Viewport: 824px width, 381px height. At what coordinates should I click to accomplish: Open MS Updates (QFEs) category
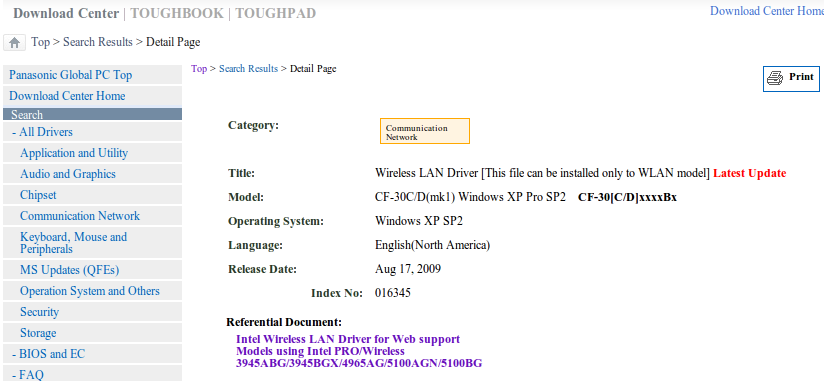pyautogui.click(x=92, y=270)
